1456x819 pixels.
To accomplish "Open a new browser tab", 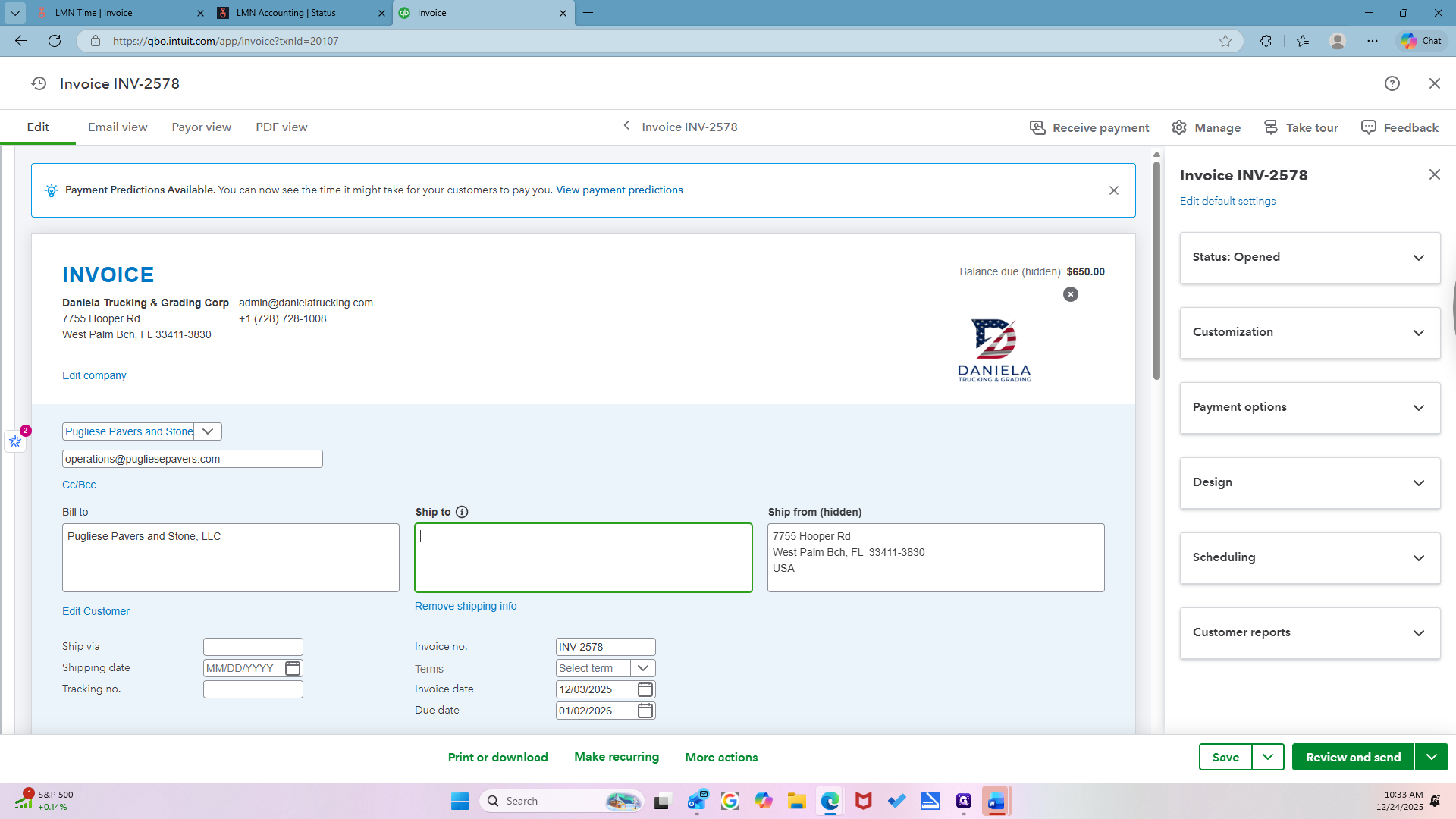I will pyautogui.click(x=588, y=13).
